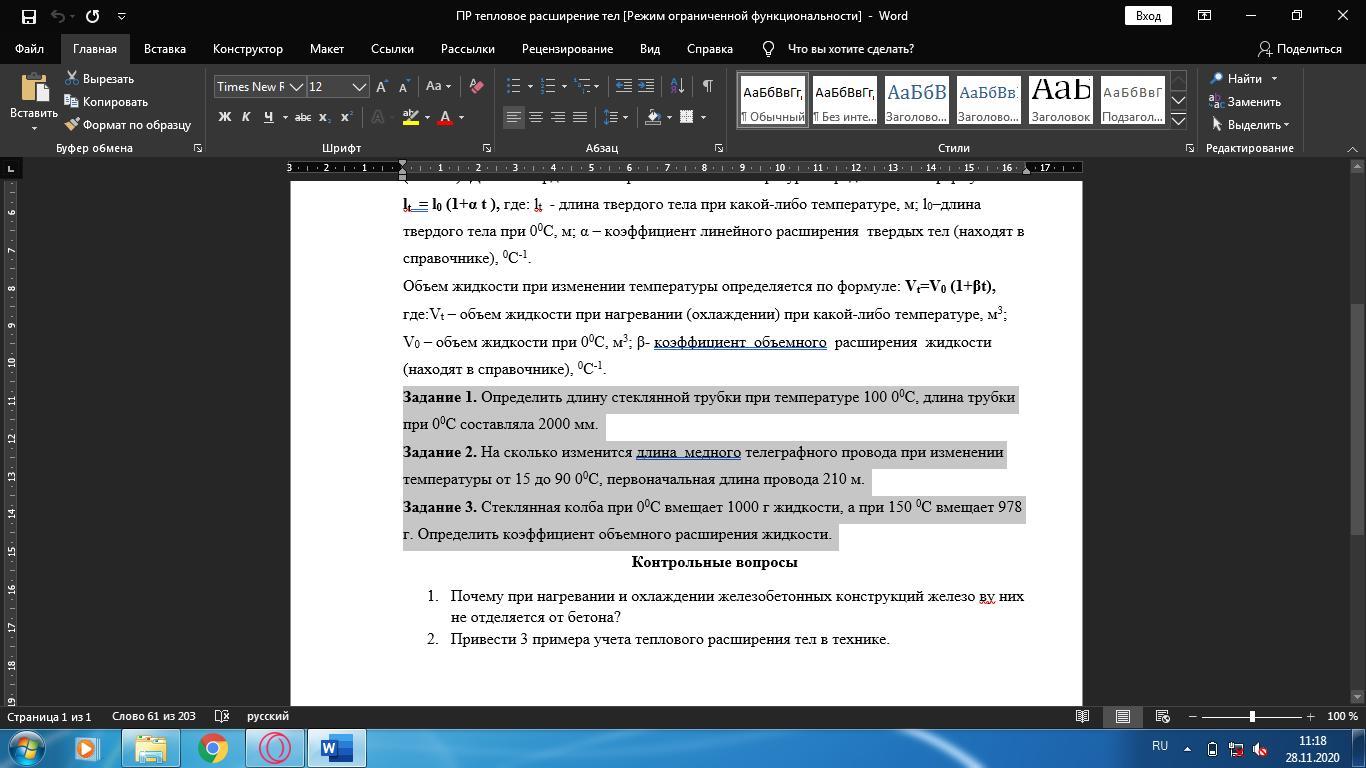Open Google Chrome from the taskbar
Screen dimensions: 1366x768
[212, 748]
